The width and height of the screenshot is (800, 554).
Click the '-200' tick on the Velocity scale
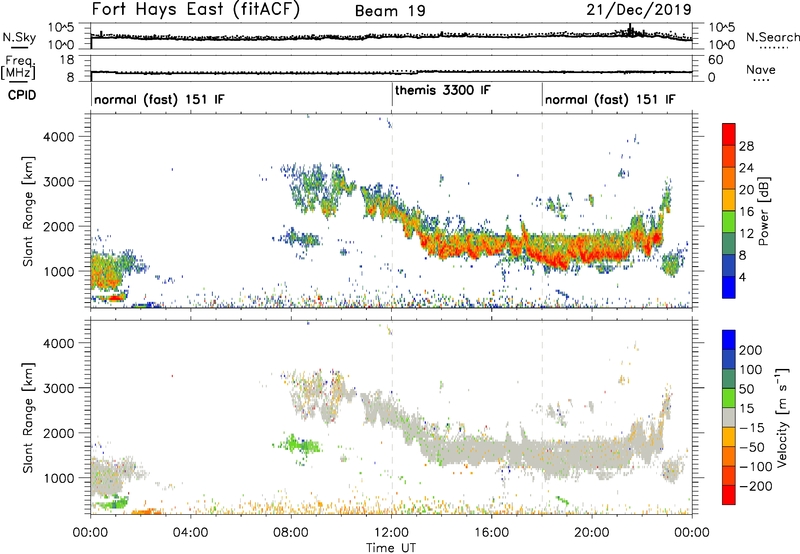[x=756, y=486]
